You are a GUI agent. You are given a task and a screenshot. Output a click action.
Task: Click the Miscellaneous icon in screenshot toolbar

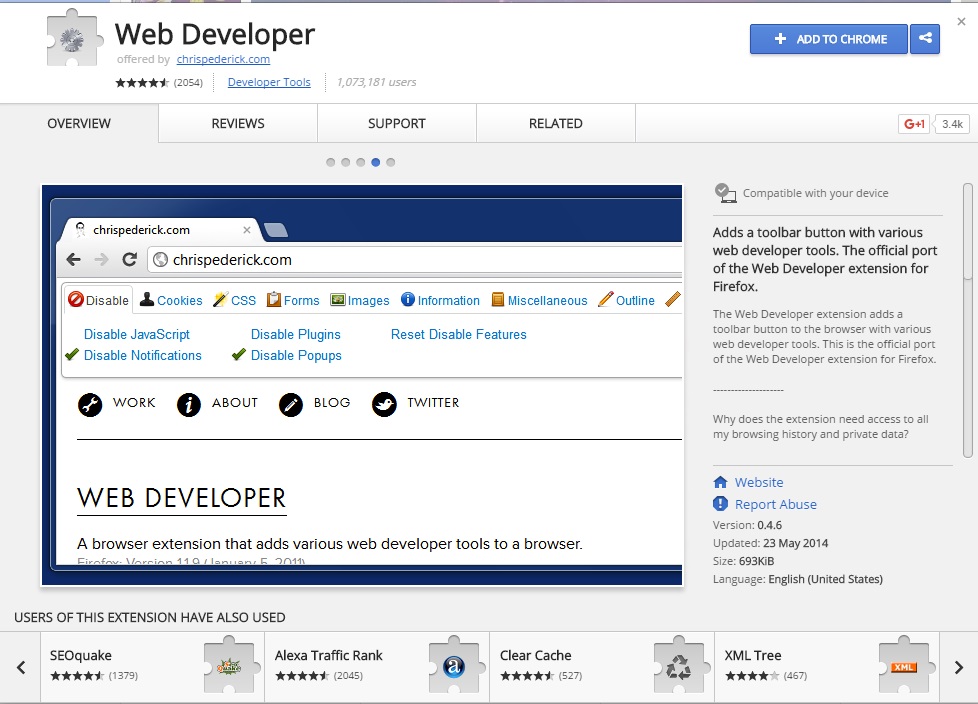coord(498,300)
